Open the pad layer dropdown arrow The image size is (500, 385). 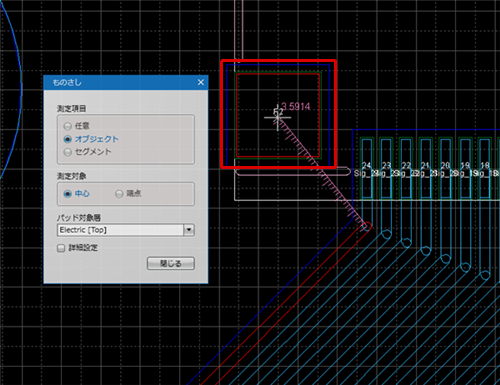click(x=189, y=230)
